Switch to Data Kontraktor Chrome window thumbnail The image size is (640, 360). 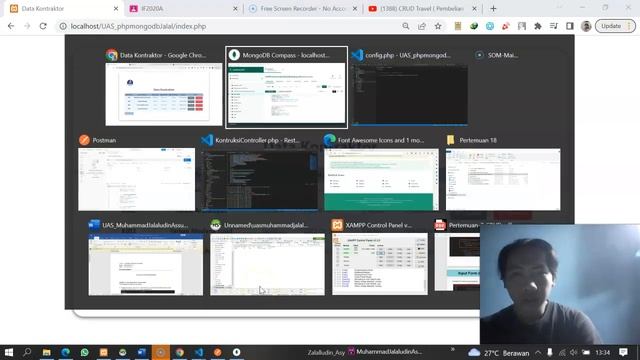[x=164, y=94]
